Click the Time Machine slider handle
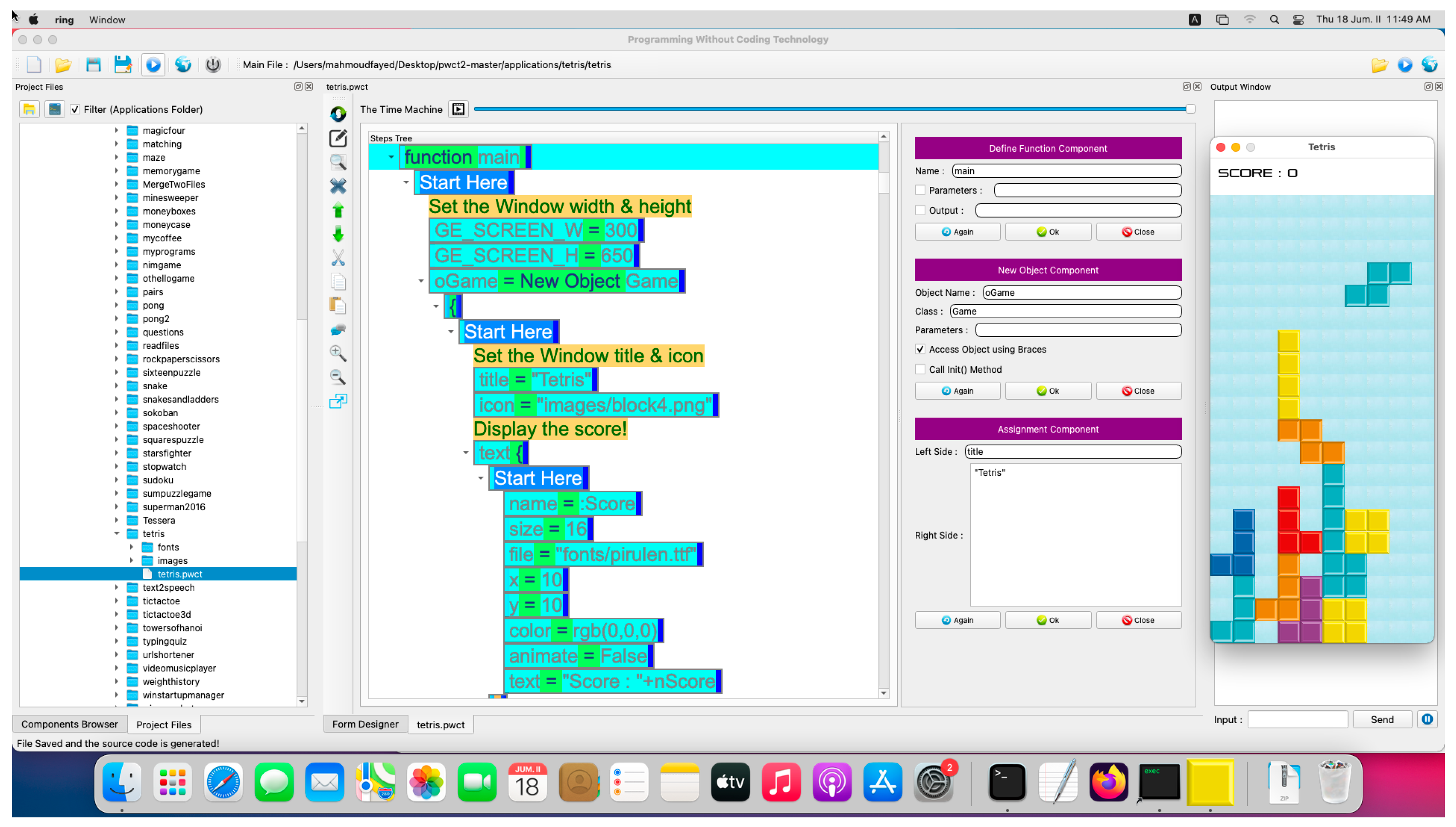Image resolution: width=1456 pixels, height=827 pixels. [1190, 109]
